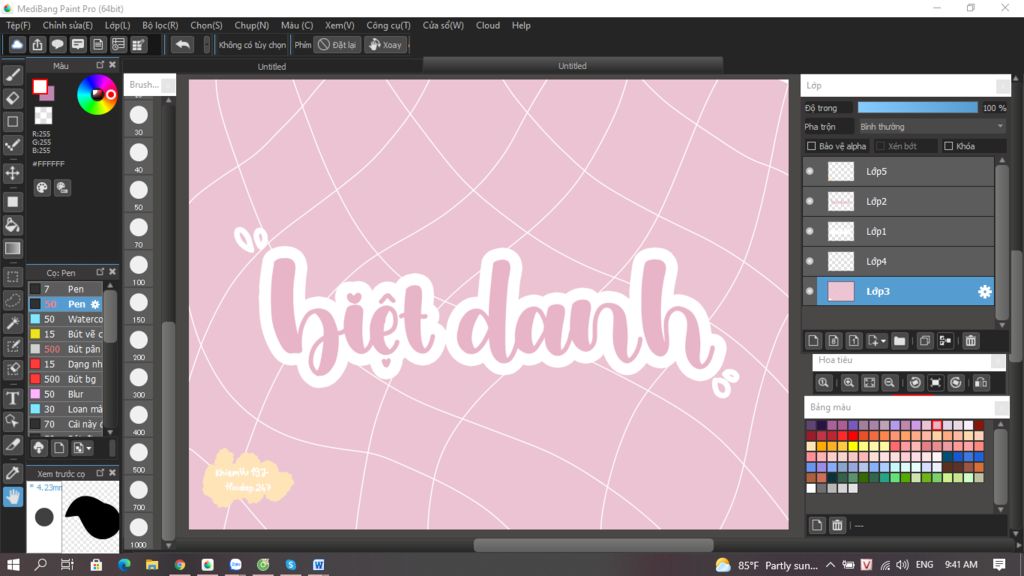Open the settings gear on the 50 Pen brush
The height and width of the screenshot is (576, 1024).
point(95,304)
